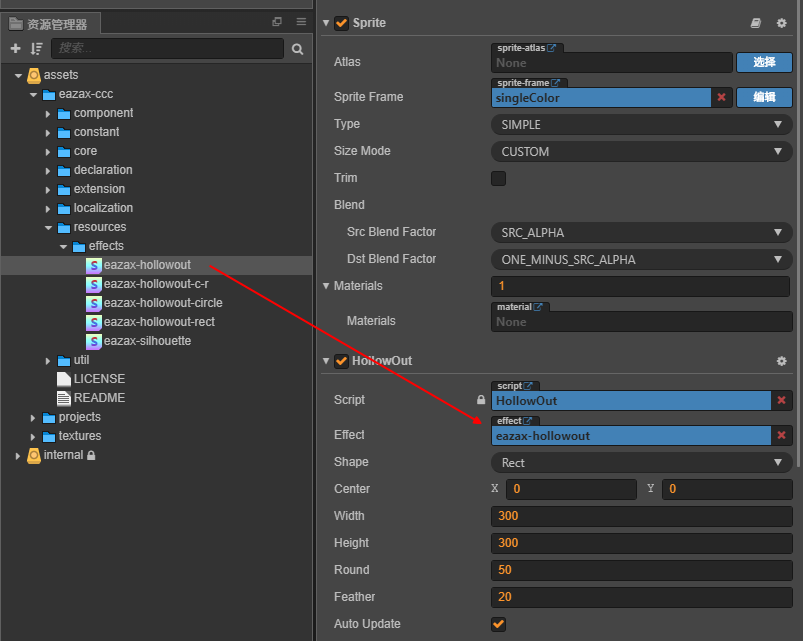Select the declaration folder
Viewport: 803px width, 641px height.
pyautogui.click(x=103, y=170)
